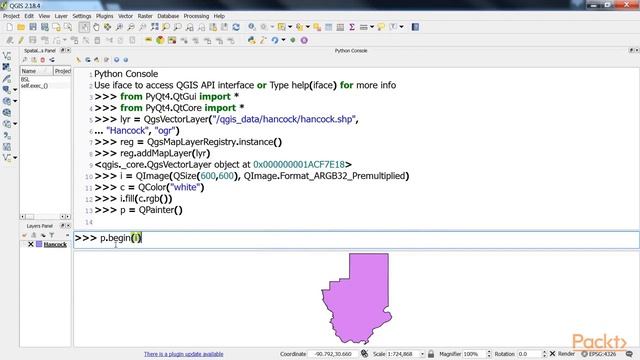Click the purple Hancock polygon on map
The width and height of the screenshot is (640, 360).
pyautogui.click(x=357, y=300)
